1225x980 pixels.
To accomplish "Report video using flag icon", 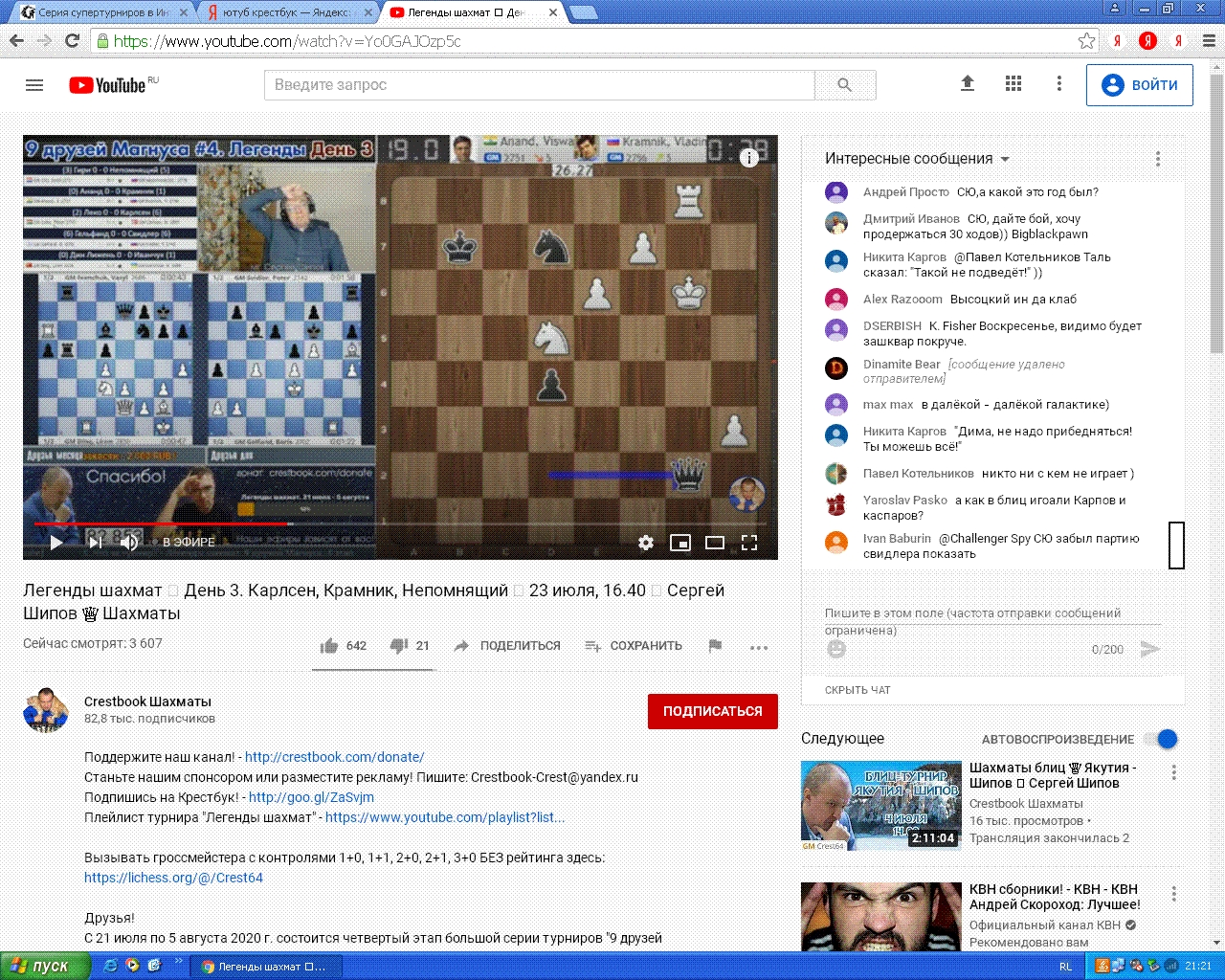I will click(715, 646).
